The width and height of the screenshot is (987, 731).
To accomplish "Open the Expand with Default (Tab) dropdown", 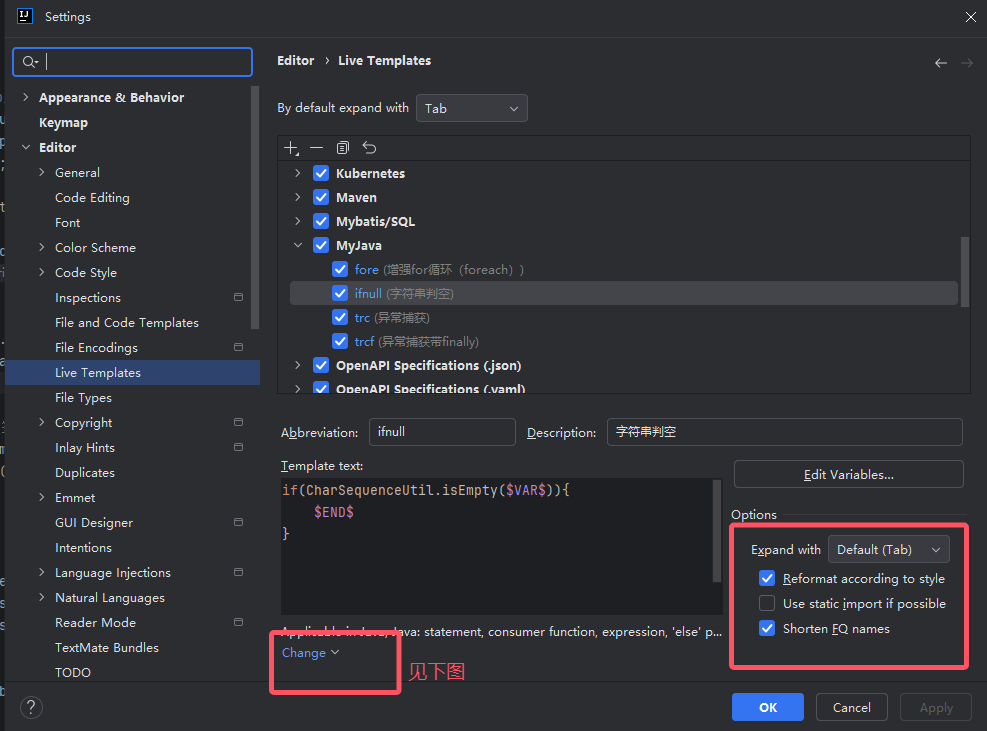I will point(888,549).
